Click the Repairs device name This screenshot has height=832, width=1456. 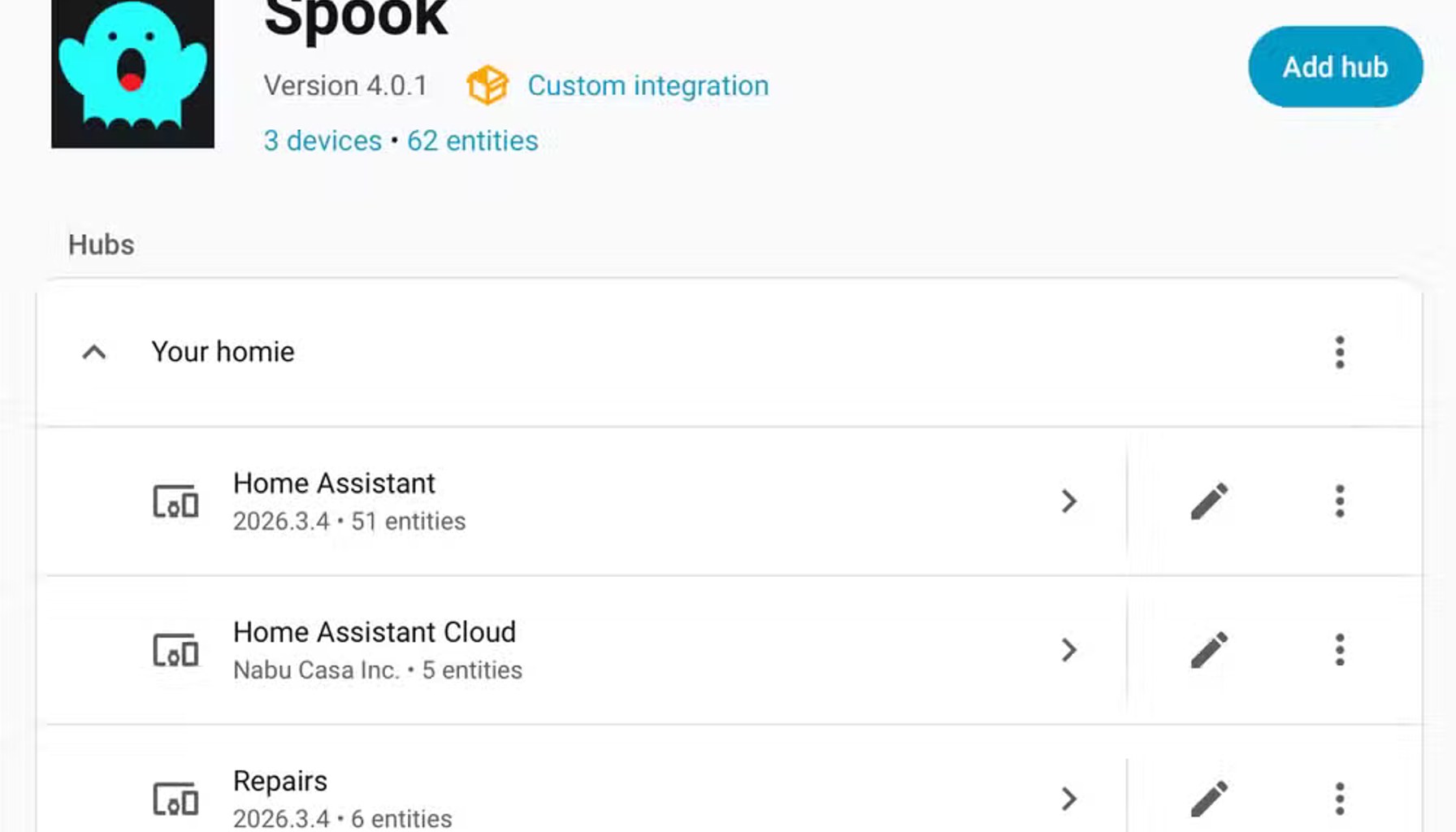point(280,782)
